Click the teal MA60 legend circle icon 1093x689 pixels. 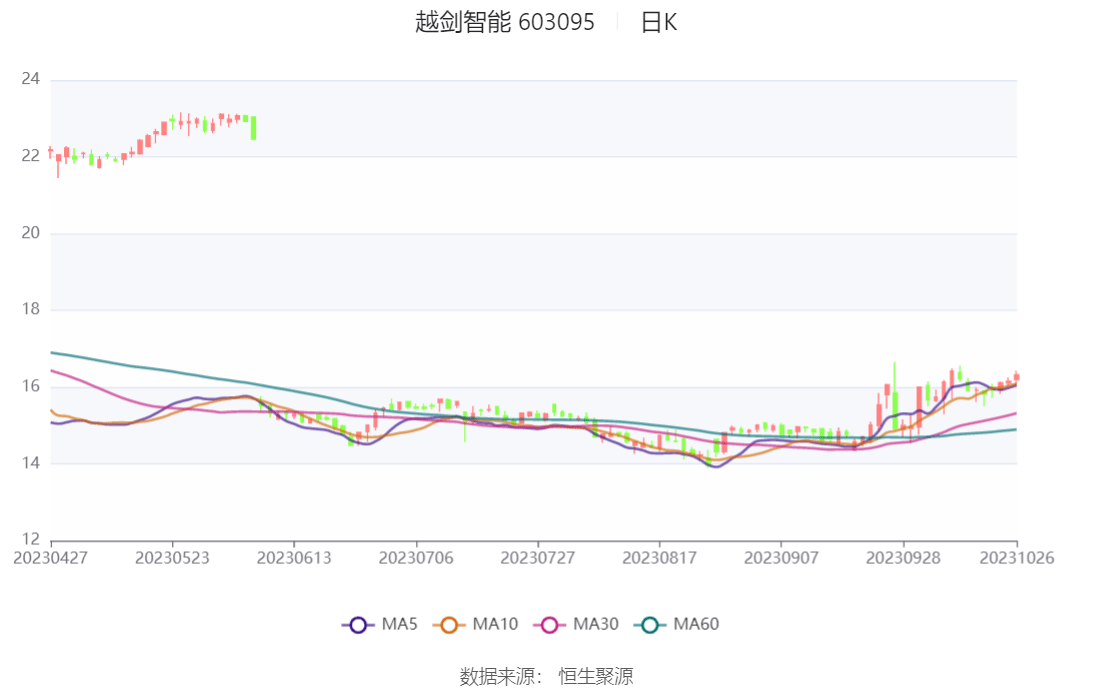coord(650,625)
